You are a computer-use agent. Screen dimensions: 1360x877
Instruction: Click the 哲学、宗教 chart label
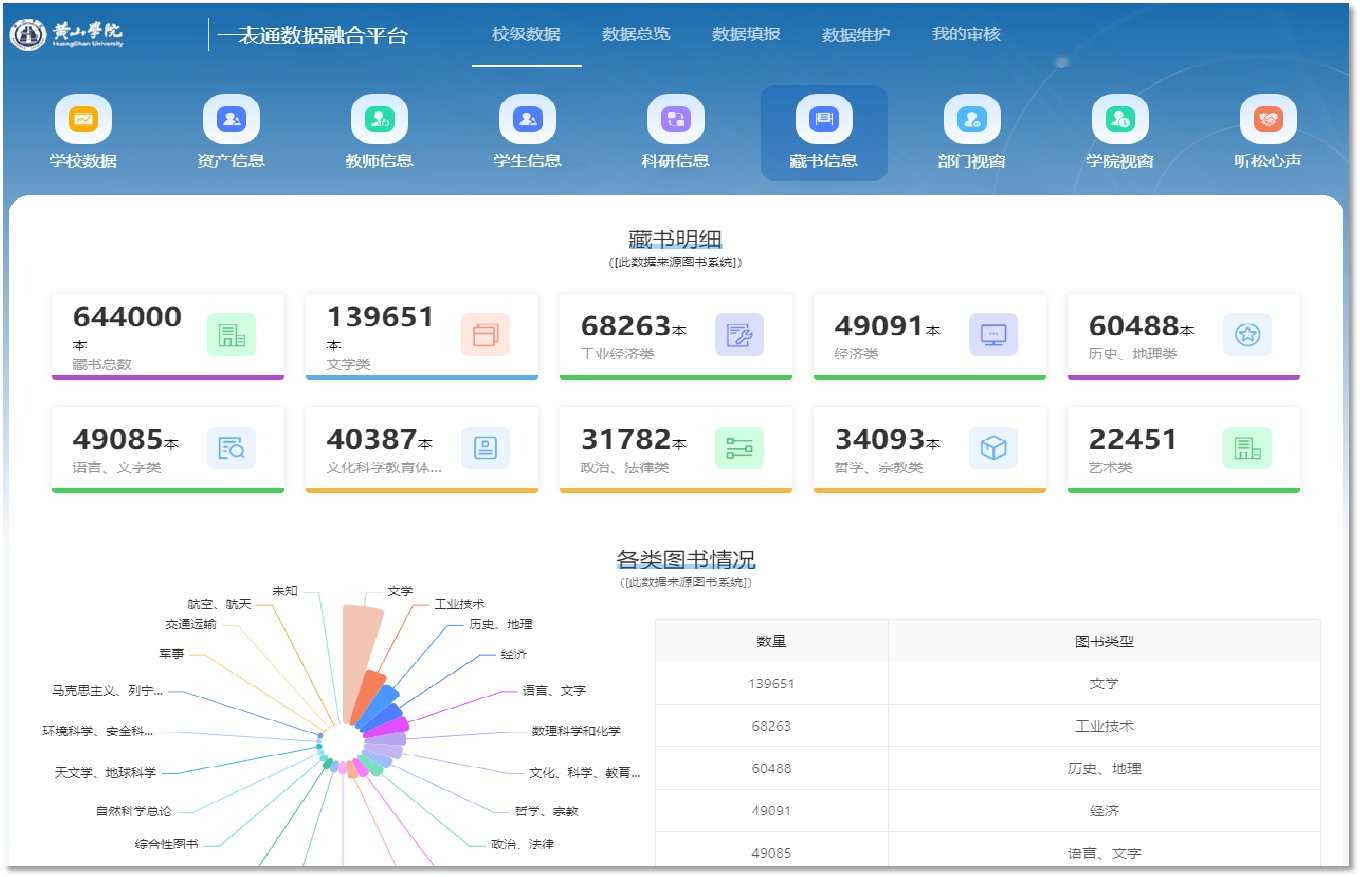coord(547,811)
